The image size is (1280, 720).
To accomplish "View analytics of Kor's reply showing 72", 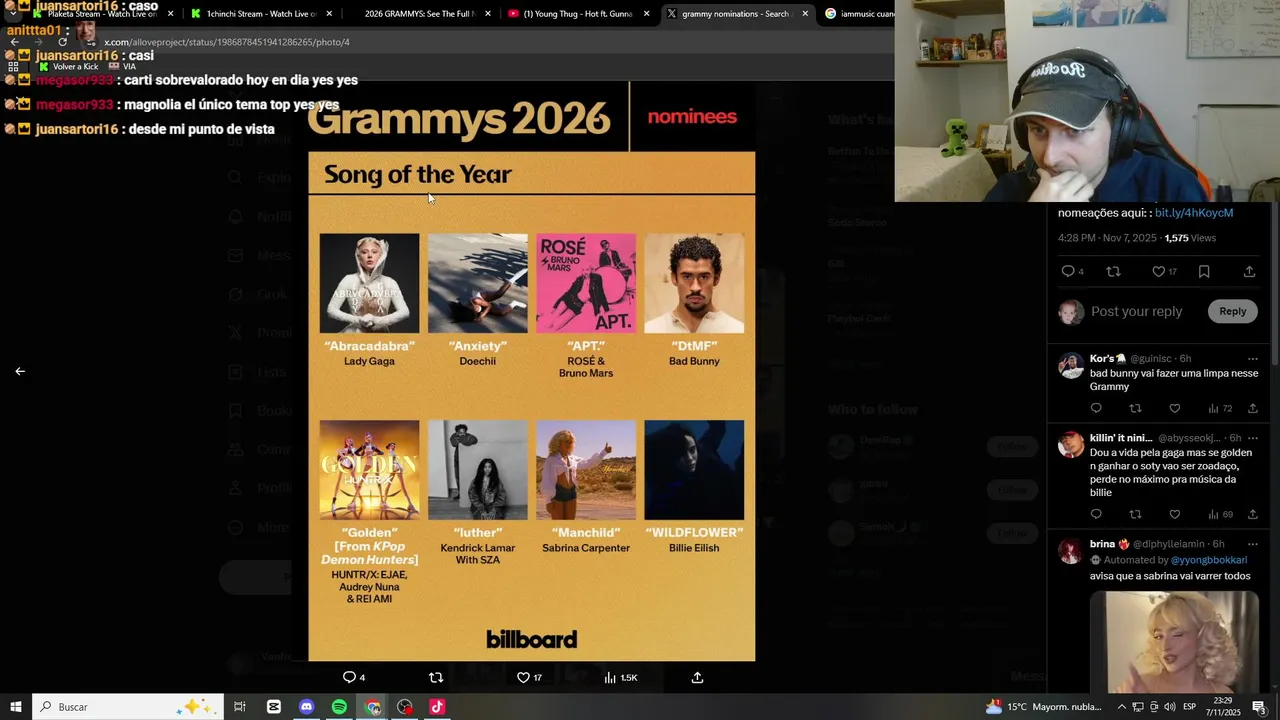I will point(1220,408).
